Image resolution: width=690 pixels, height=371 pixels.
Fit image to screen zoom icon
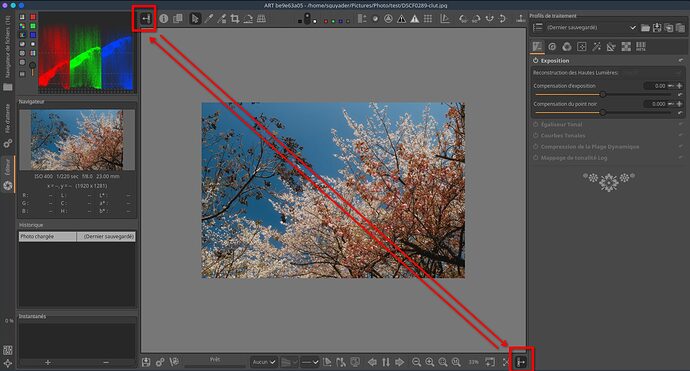(443, 362)
